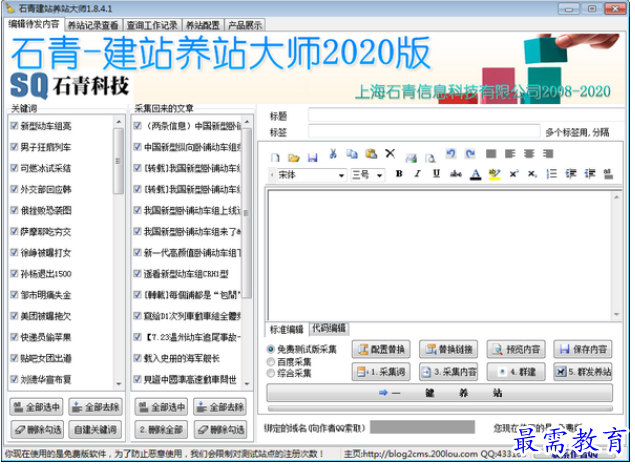Select 综合采集 radio option
635x472 pixels.
pos(271,373)
